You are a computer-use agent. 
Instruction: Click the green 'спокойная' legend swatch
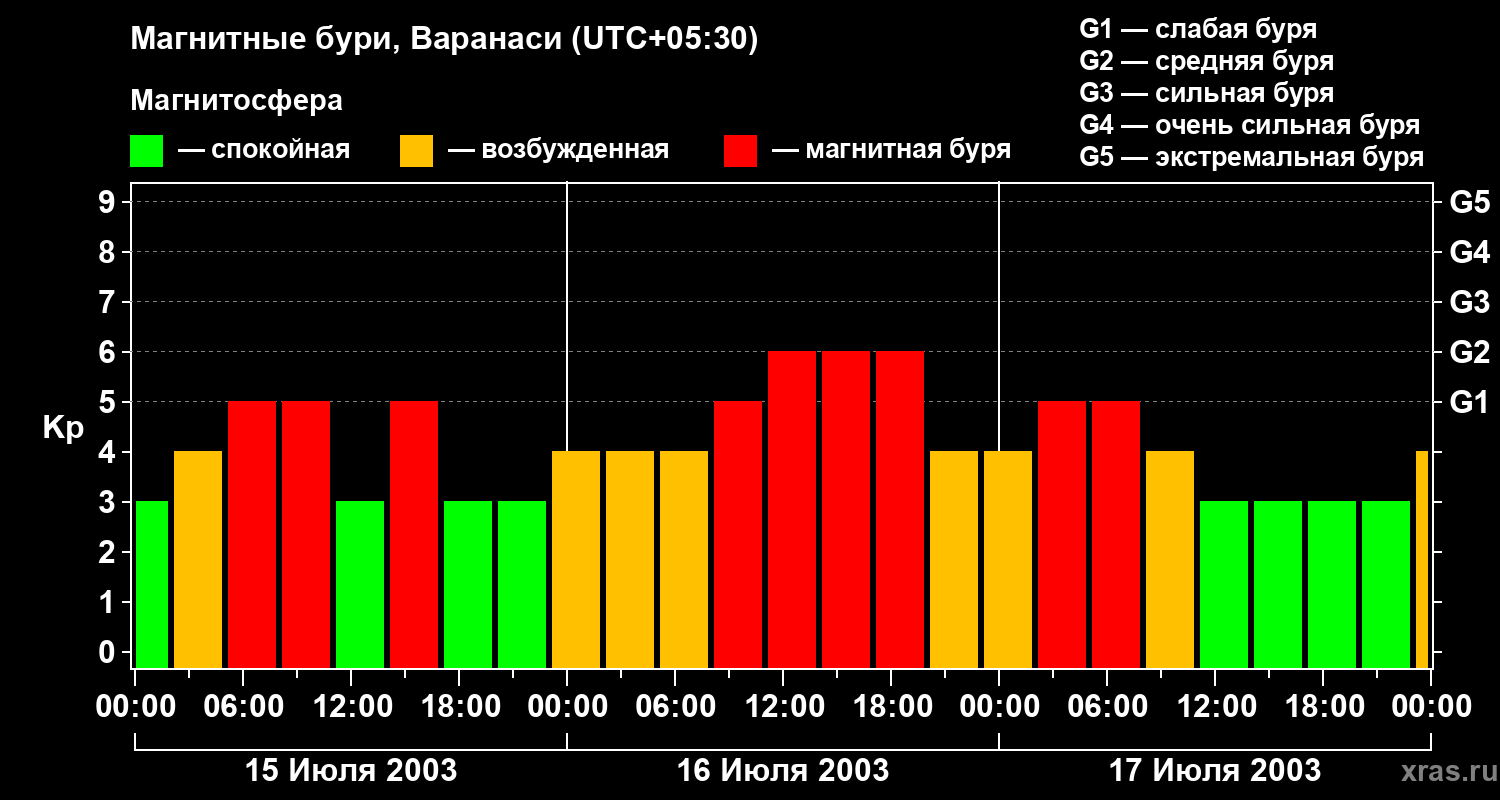pos(146,150)
